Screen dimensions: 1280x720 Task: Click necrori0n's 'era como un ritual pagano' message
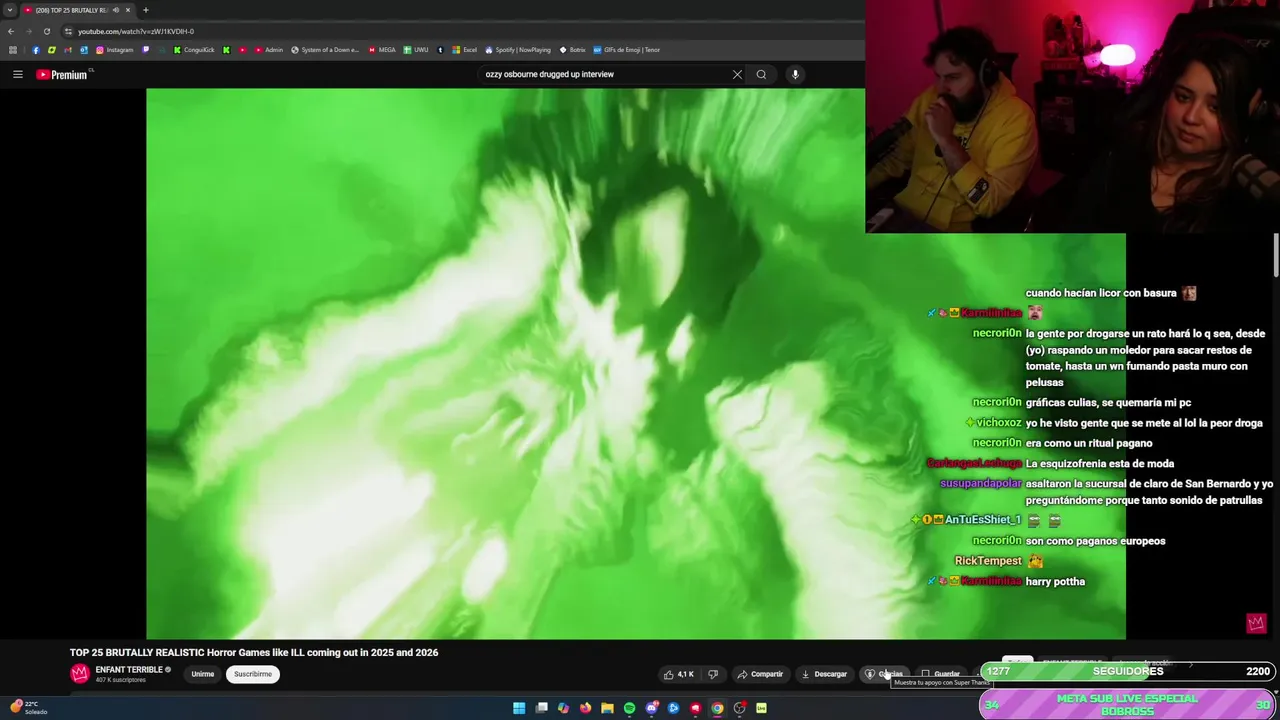coord(1089,443)
